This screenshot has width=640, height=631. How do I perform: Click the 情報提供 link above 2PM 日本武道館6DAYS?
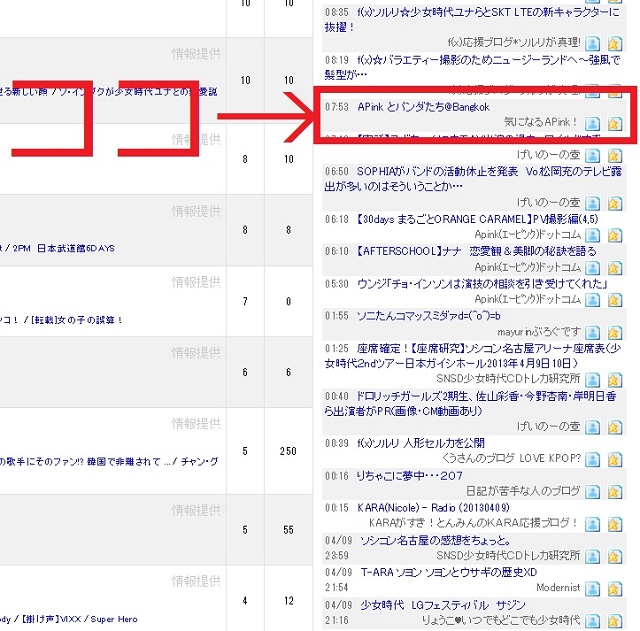[196, 211]
